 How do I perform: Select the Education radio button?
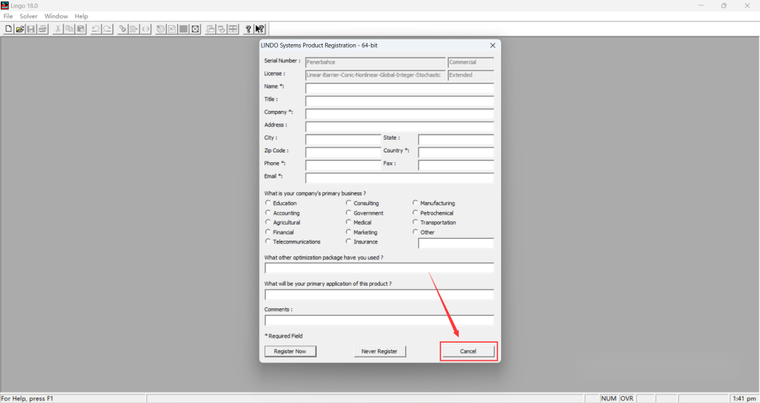[268, 203]
